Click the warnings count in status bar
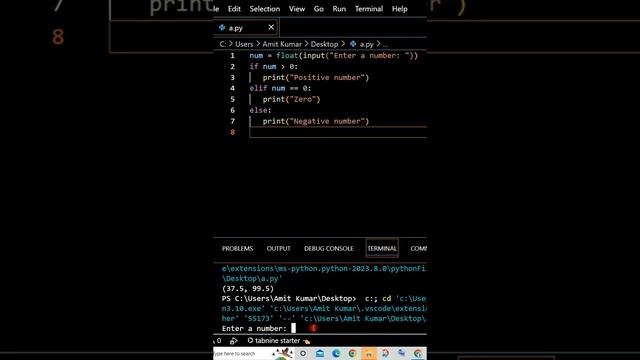Viewport: 640px width, 360px height. click(218, 341)
